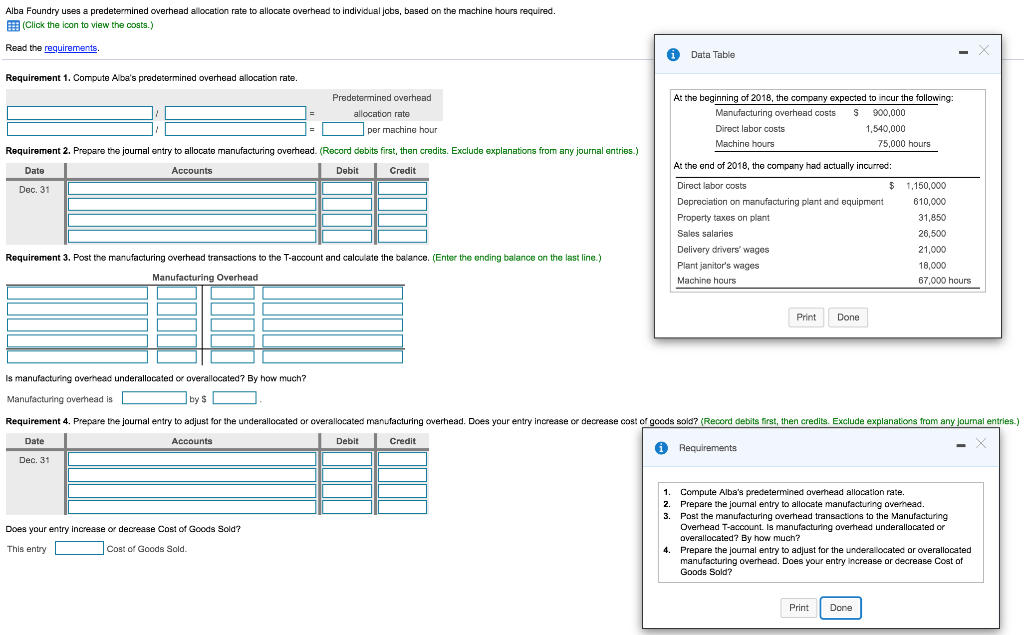This screenshot has height=635, width=1024.
Task: Click Done in the Requirements dialog
Action: tap(840, 608)
